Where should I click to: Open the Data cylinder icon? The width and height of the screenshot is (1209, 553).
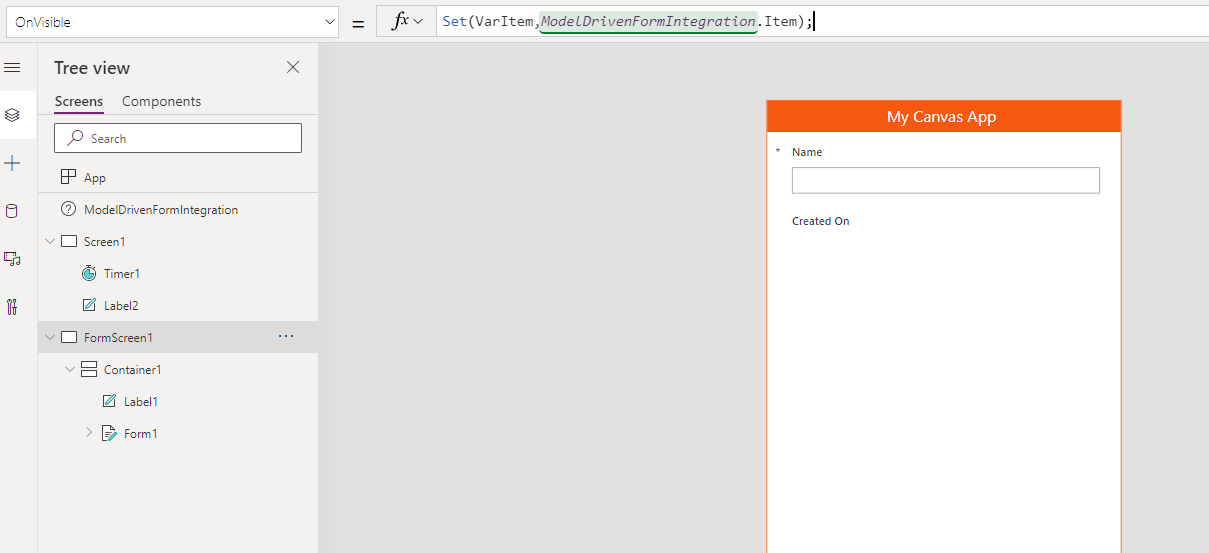click(12, 211)
